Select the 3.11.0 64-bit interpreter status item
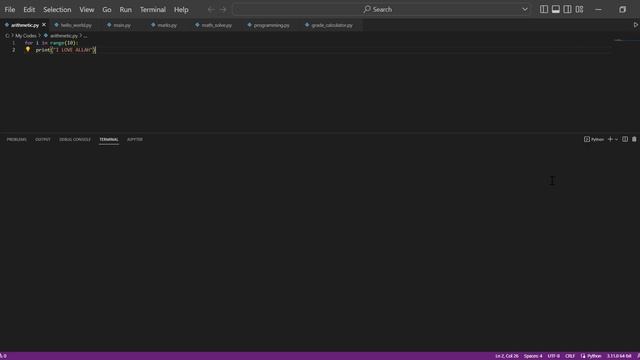Viewport: 640px width, 360px height. pos(619,356)
